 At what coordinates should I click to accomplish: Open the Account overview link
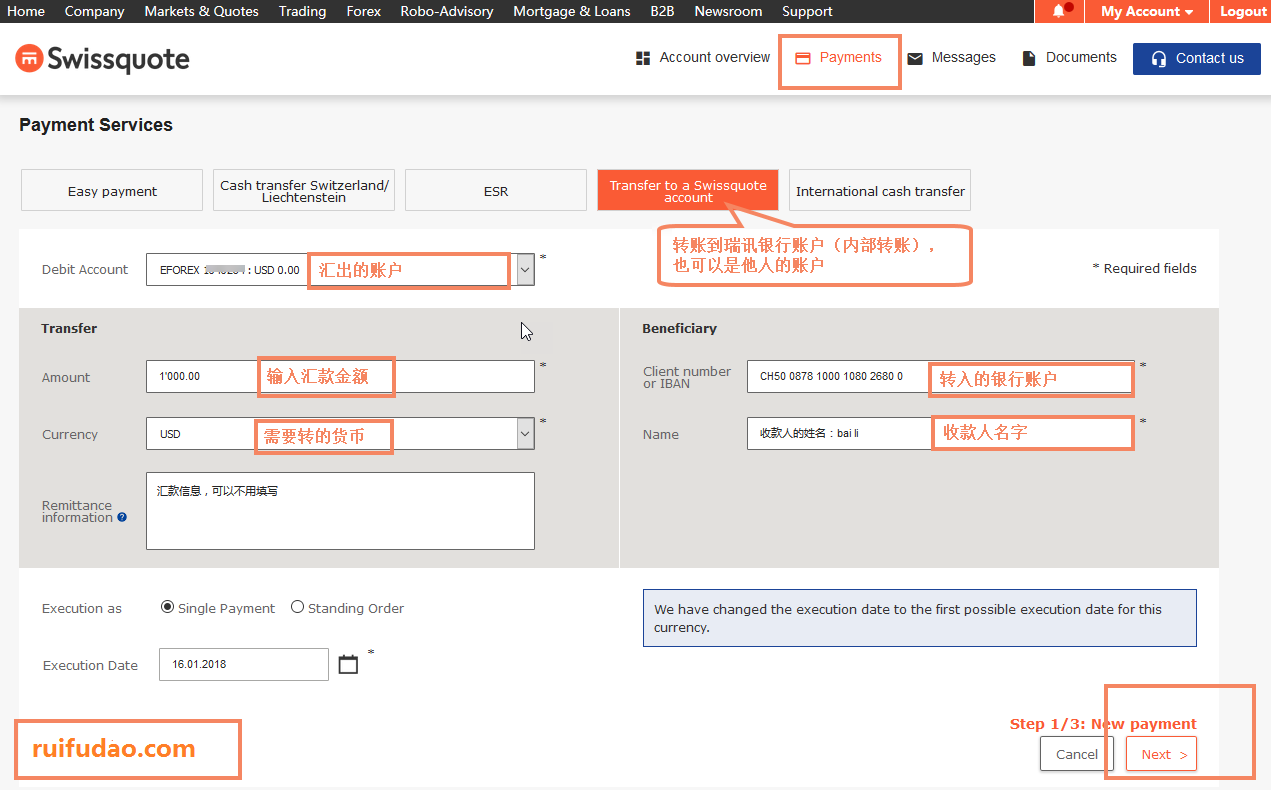coord(703,58)
